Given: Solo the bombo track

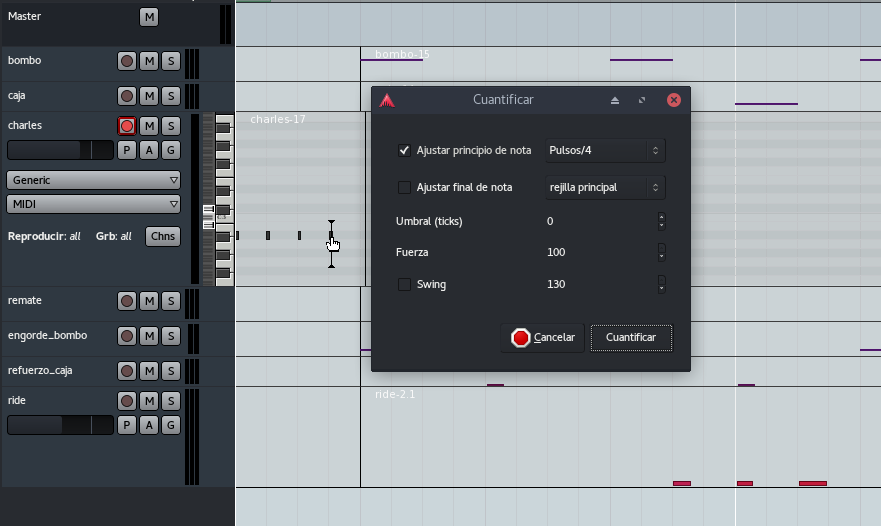Looking at the screenshot, I should coord(171,61).
